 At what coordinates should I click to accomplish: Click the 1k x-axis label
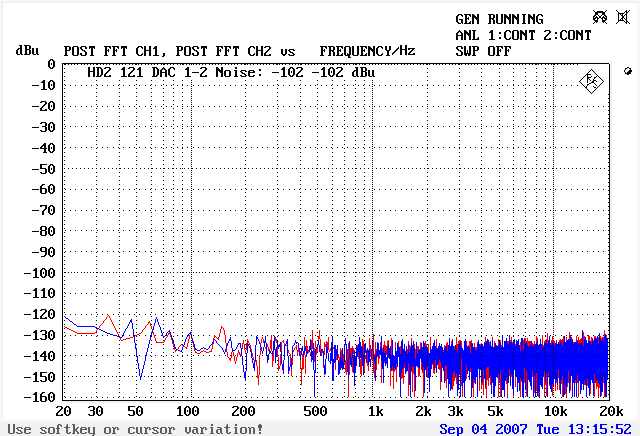coord(376,411)
